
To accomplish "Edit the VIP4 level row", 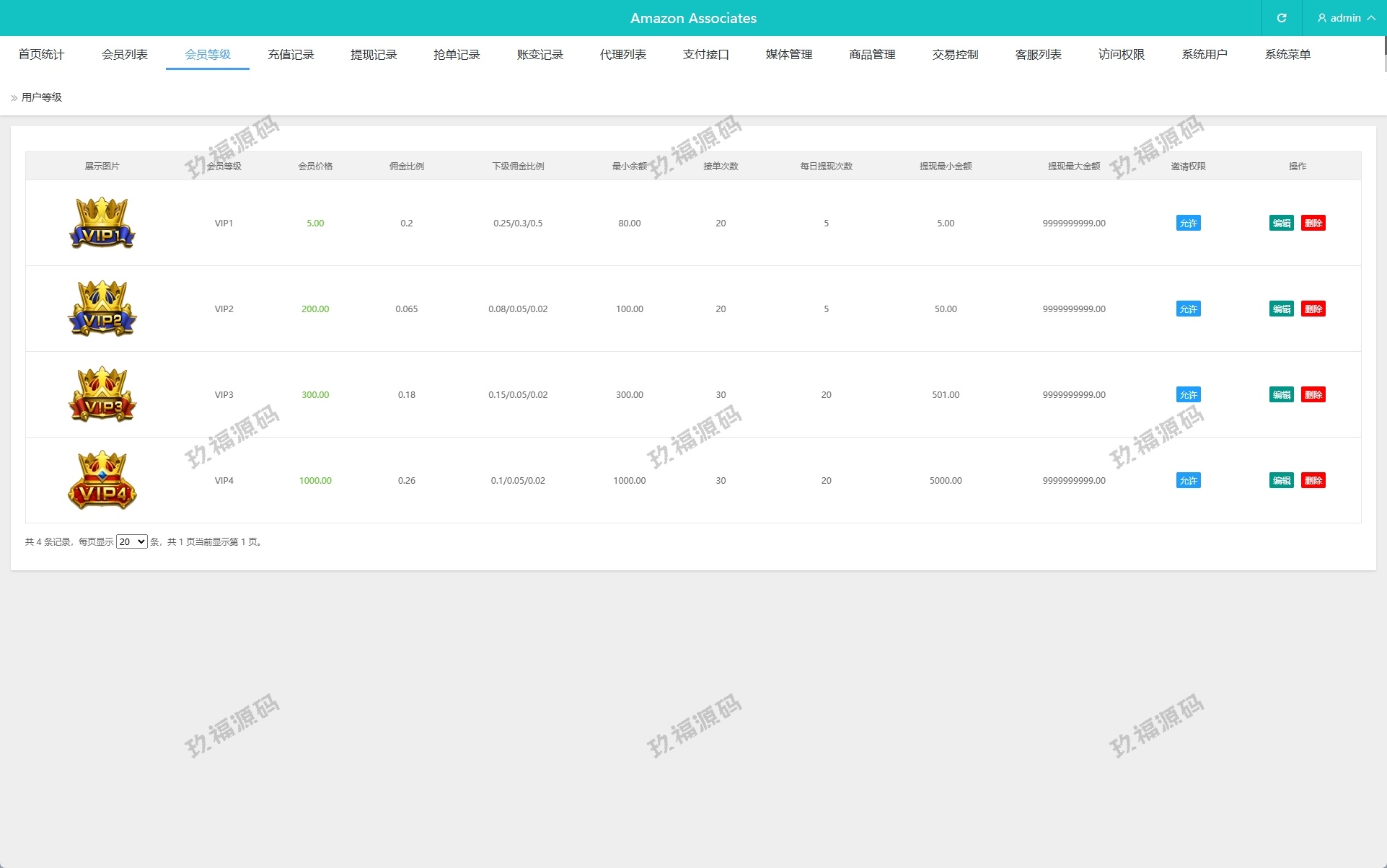I will point(1281,481).
